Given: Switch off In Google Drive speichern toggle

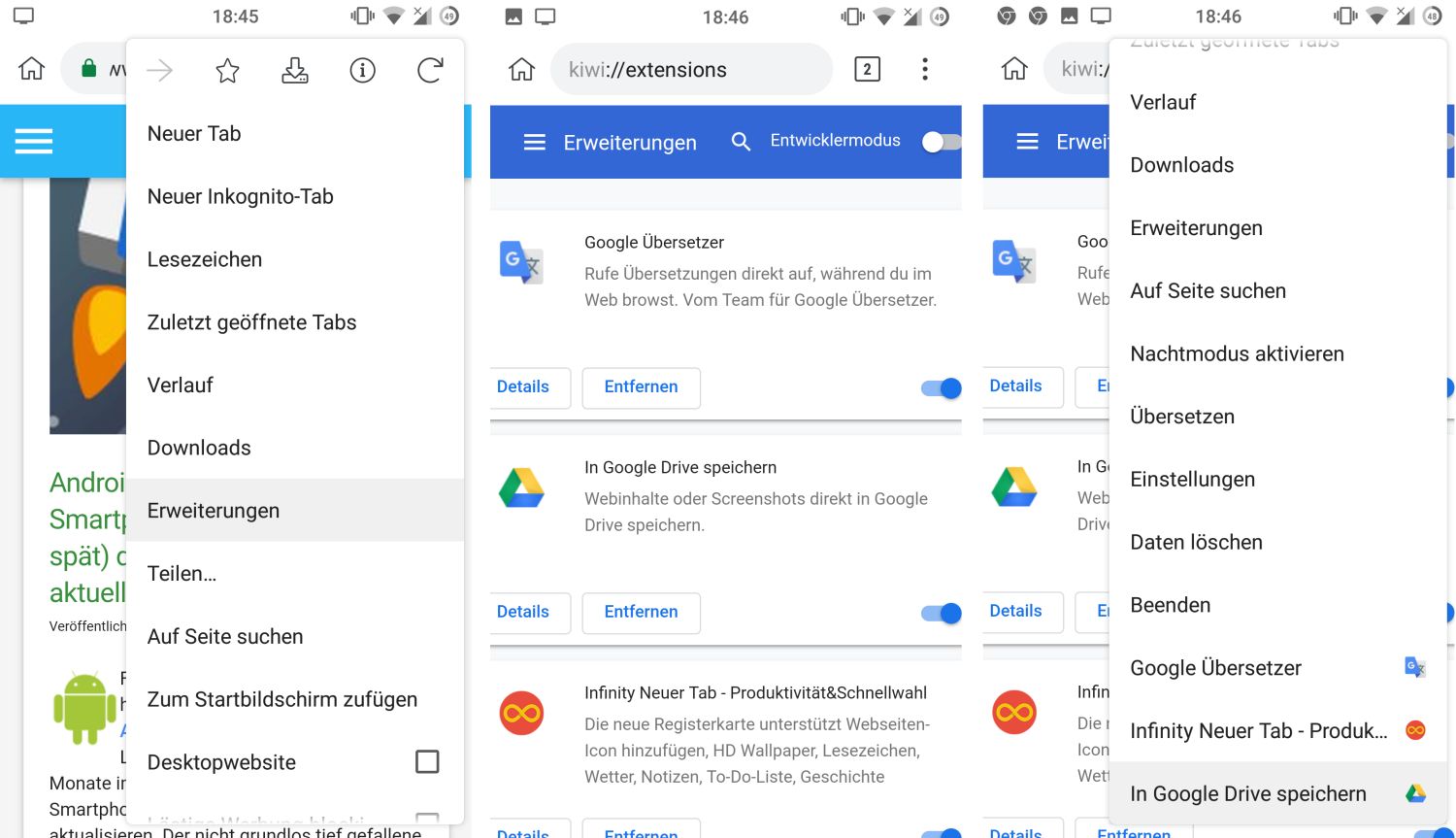Looking at the screenshot, I should coord(941,614).
